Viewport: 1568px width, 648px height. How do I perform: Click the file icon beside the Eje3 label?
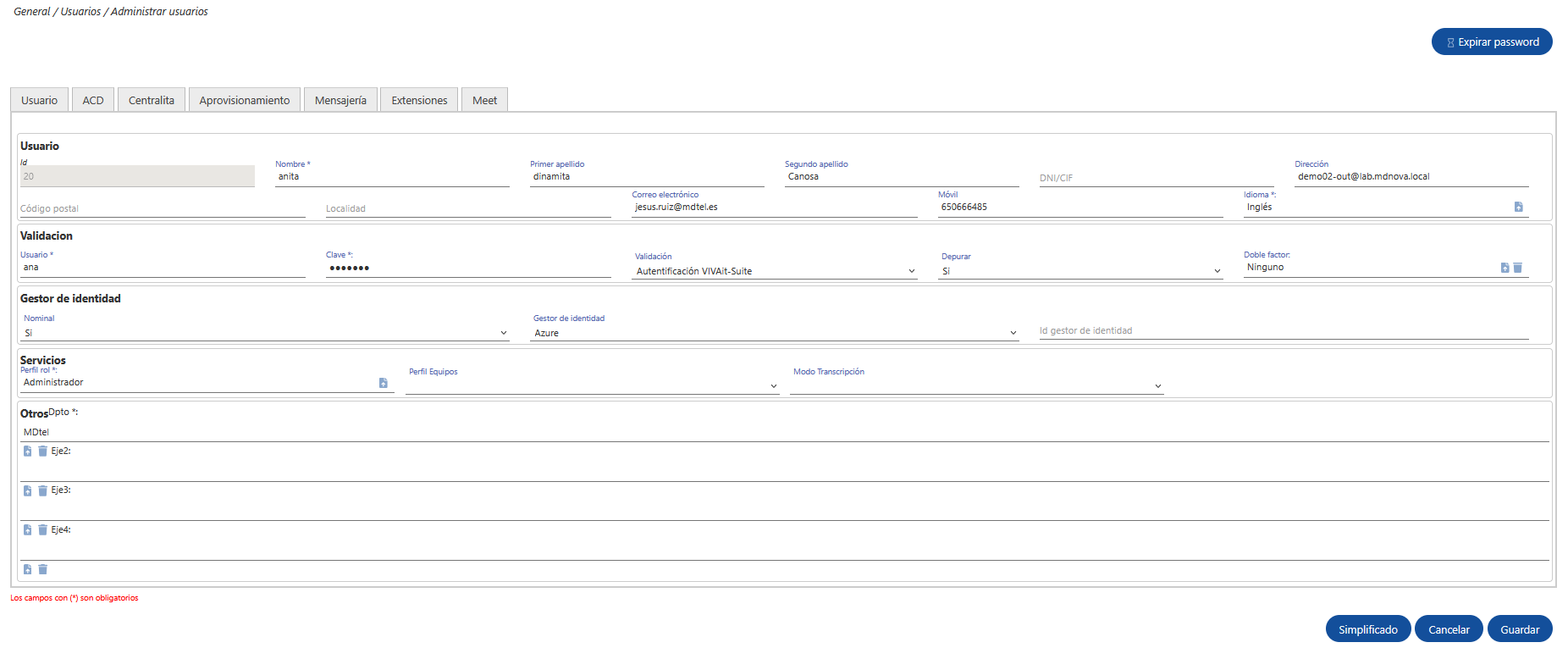point(28,490)
